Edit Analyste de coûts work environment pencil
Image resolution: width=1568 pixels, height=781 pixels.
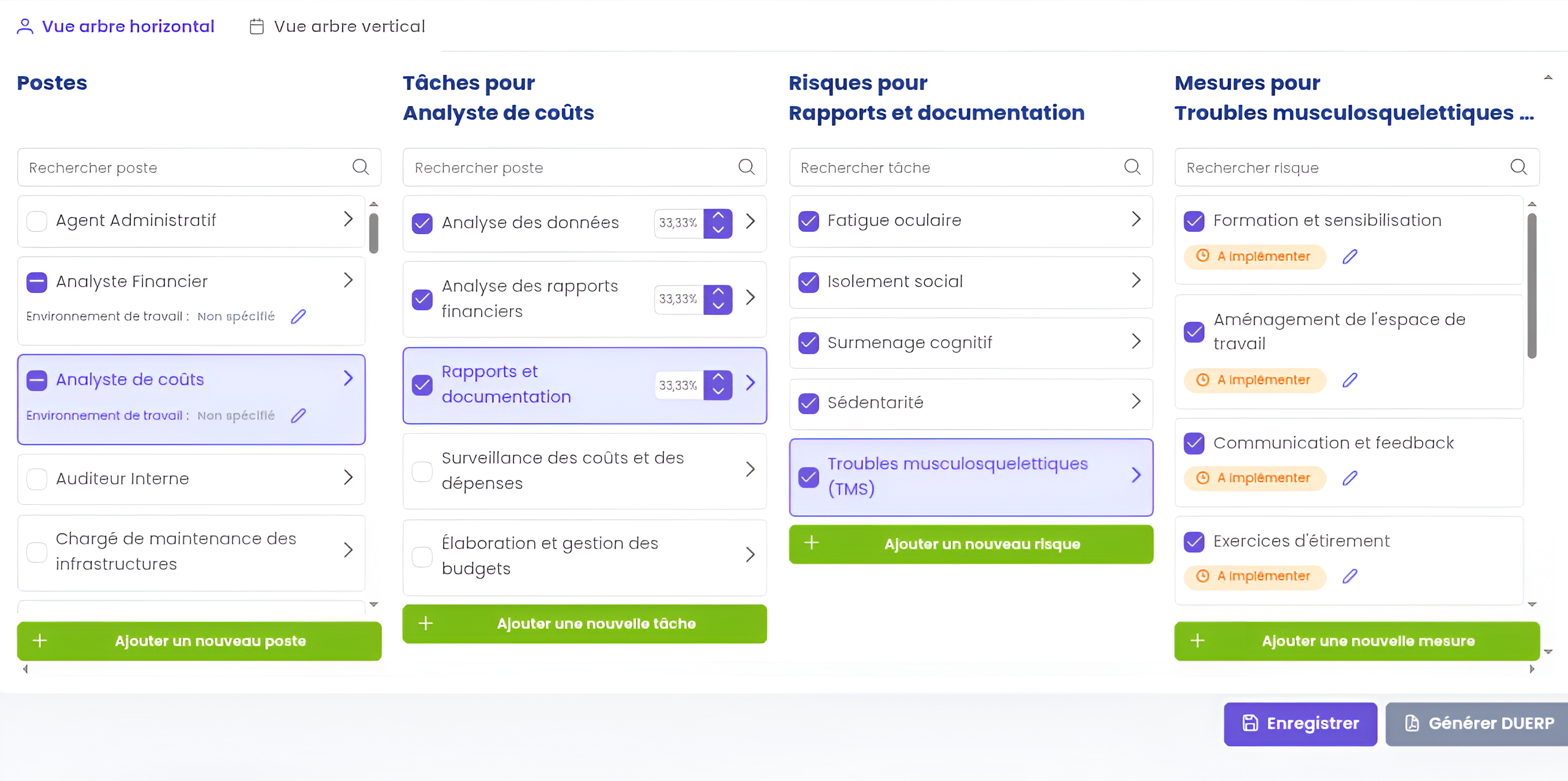(298, 416)
